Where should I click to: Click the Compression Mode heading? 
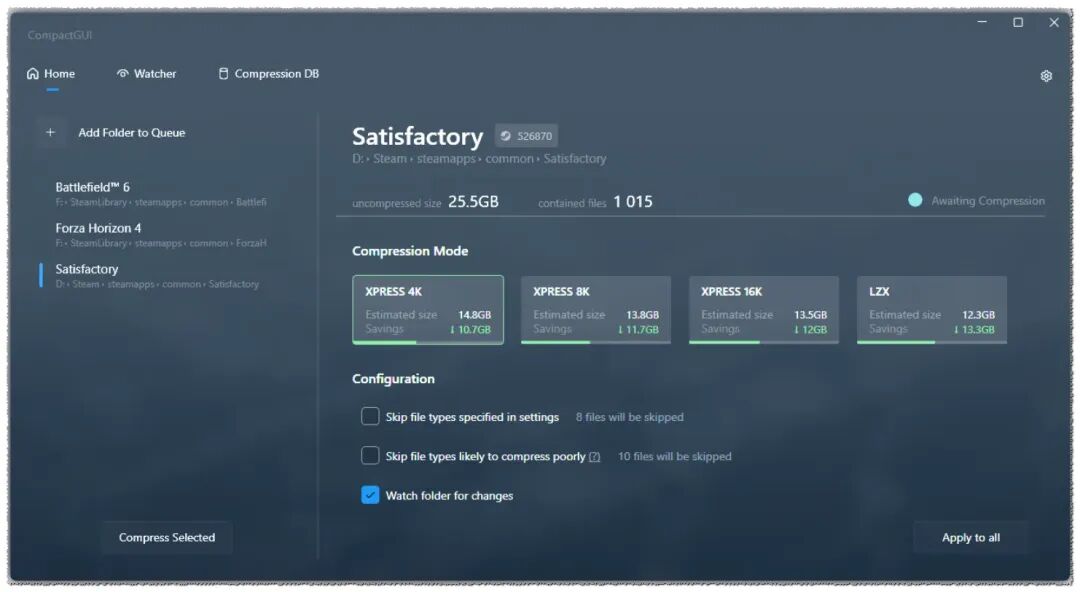(410, 251)
